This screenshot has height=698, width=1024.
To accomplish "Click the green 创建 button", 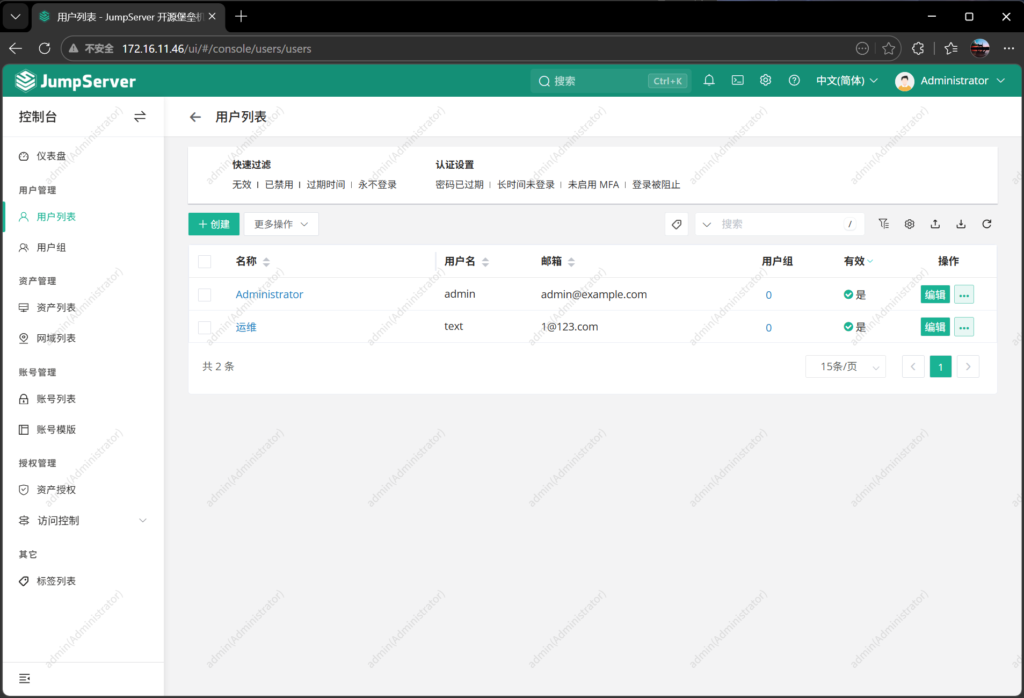I will click(214, 225).
